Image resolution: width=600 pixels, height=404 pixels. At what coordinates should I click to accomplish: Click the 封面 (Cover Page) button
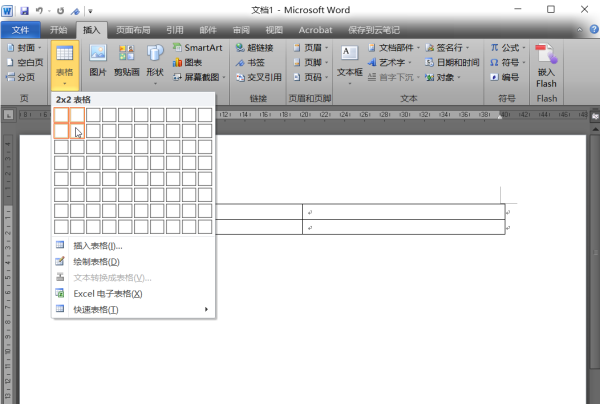click(25, 47)
